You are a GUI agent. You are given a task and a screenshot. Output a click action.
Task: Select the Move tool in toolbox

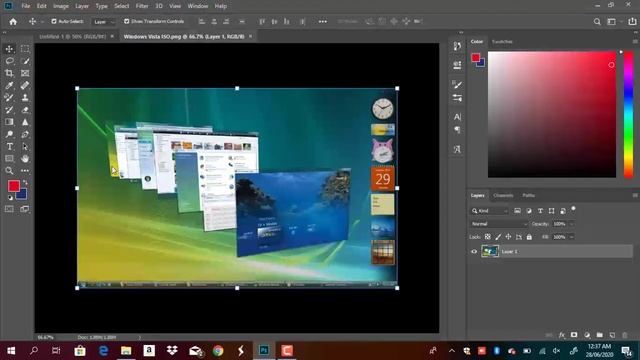[9, 49]
